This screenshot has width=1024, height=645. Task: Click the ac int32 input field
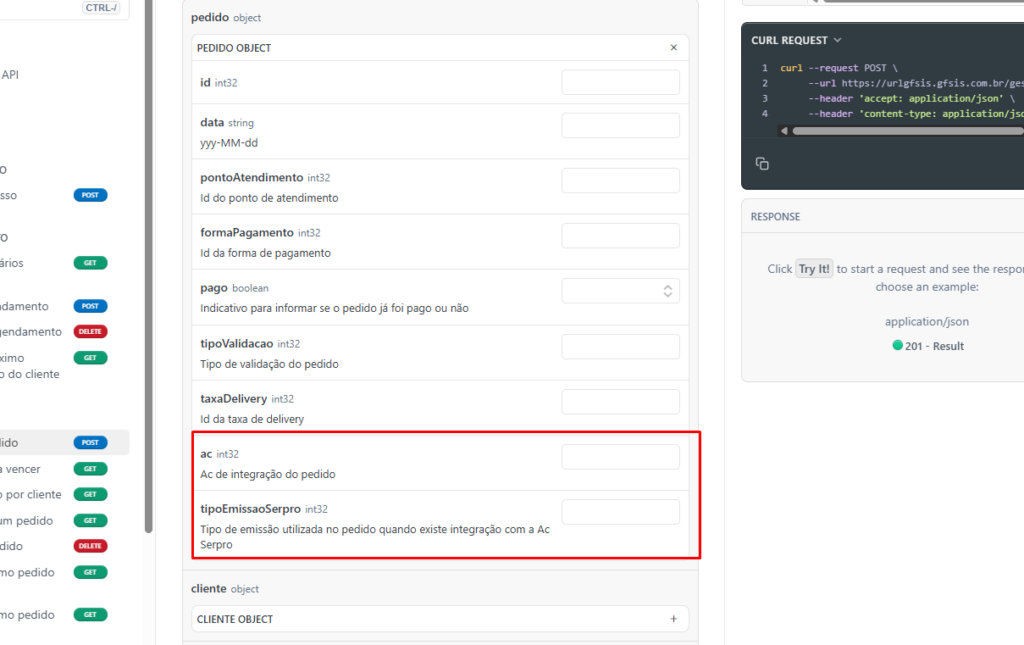click(620, 457)
